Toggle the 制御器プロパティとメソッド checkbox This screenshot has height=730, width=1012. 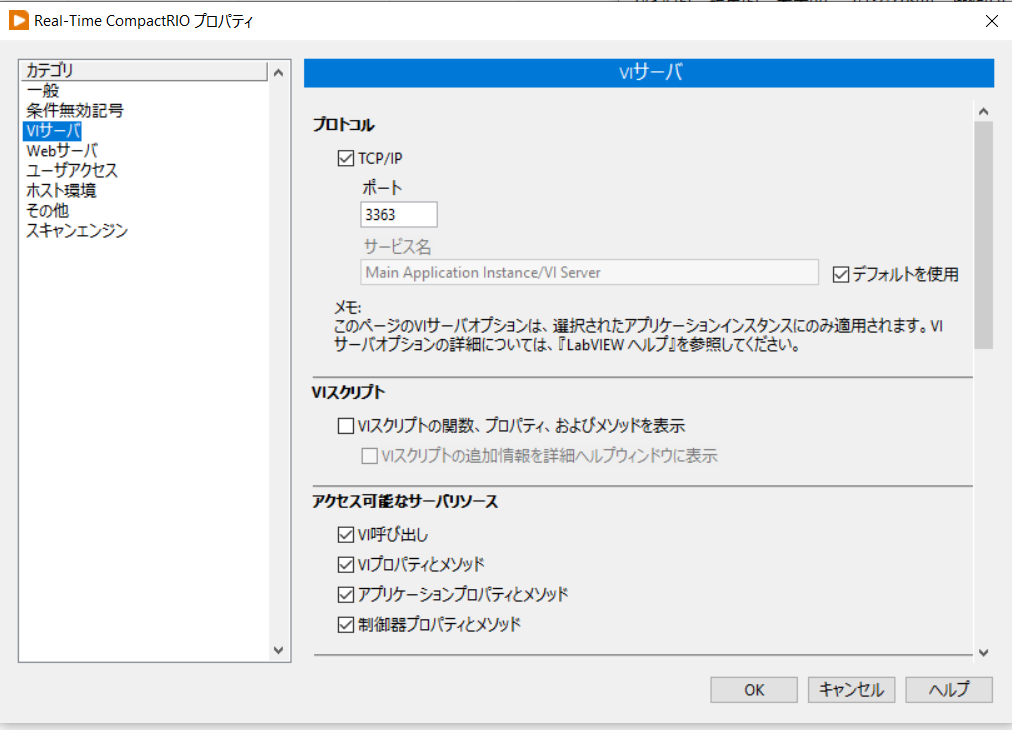coord(345,625)
